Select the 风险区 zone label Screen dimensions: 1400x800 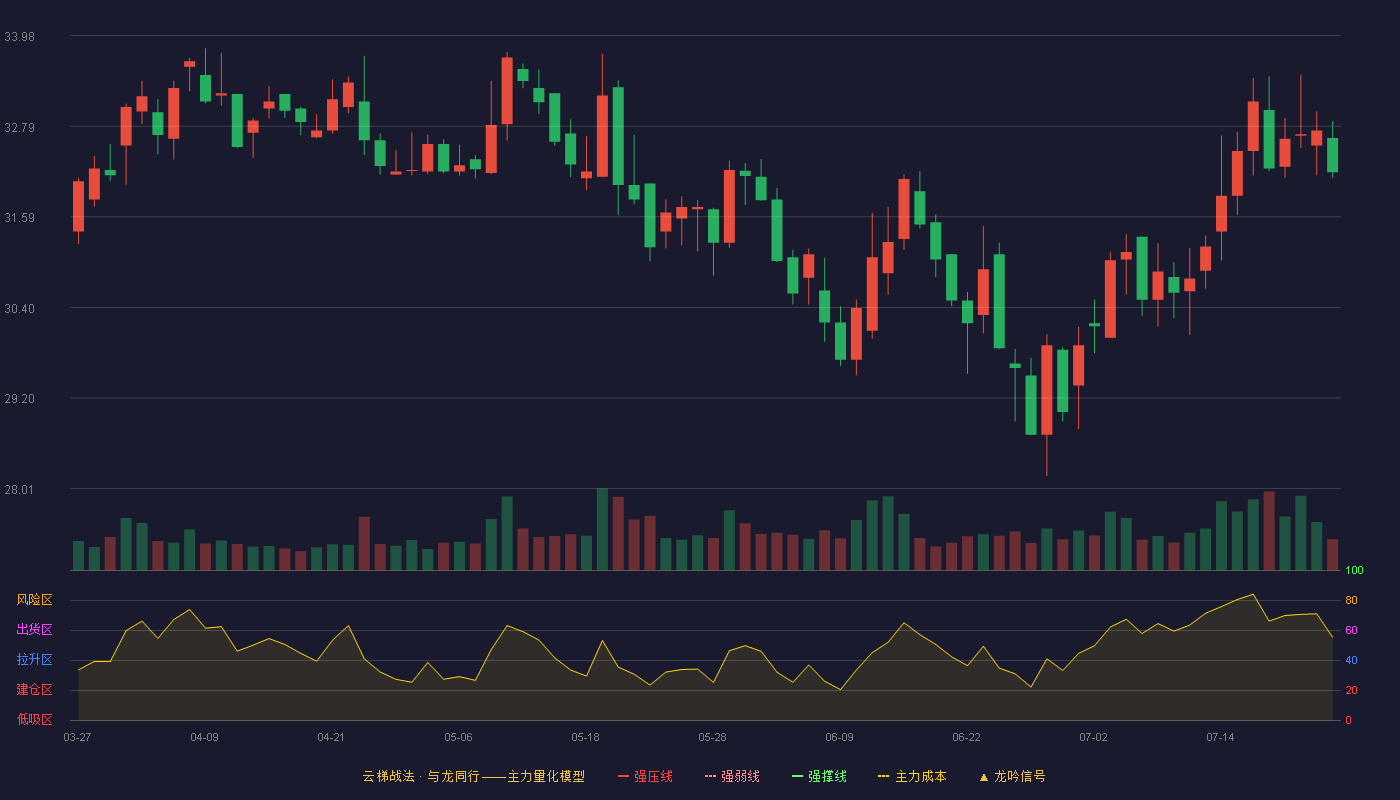point(34,600)
